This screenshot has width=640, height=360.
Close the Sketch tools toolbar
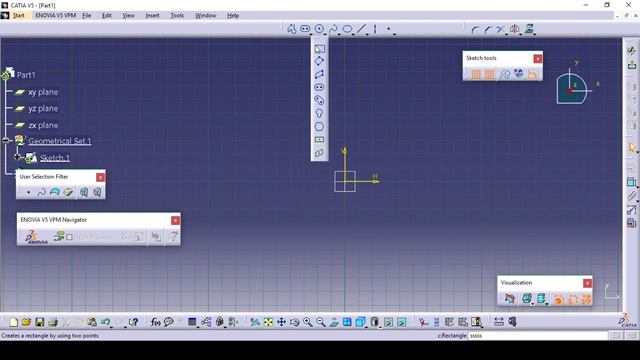(x=538, y=59)
